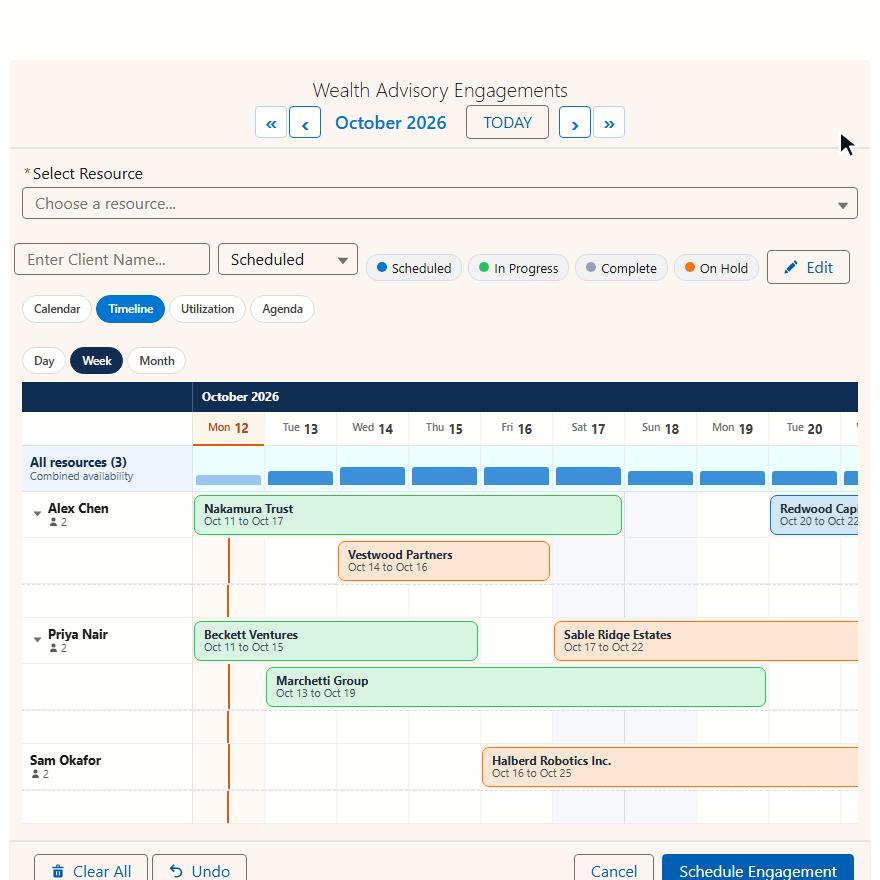This screenshot has width=880, height=880.
Task: Open the Select Resource combo box
Action: (440, 203)
